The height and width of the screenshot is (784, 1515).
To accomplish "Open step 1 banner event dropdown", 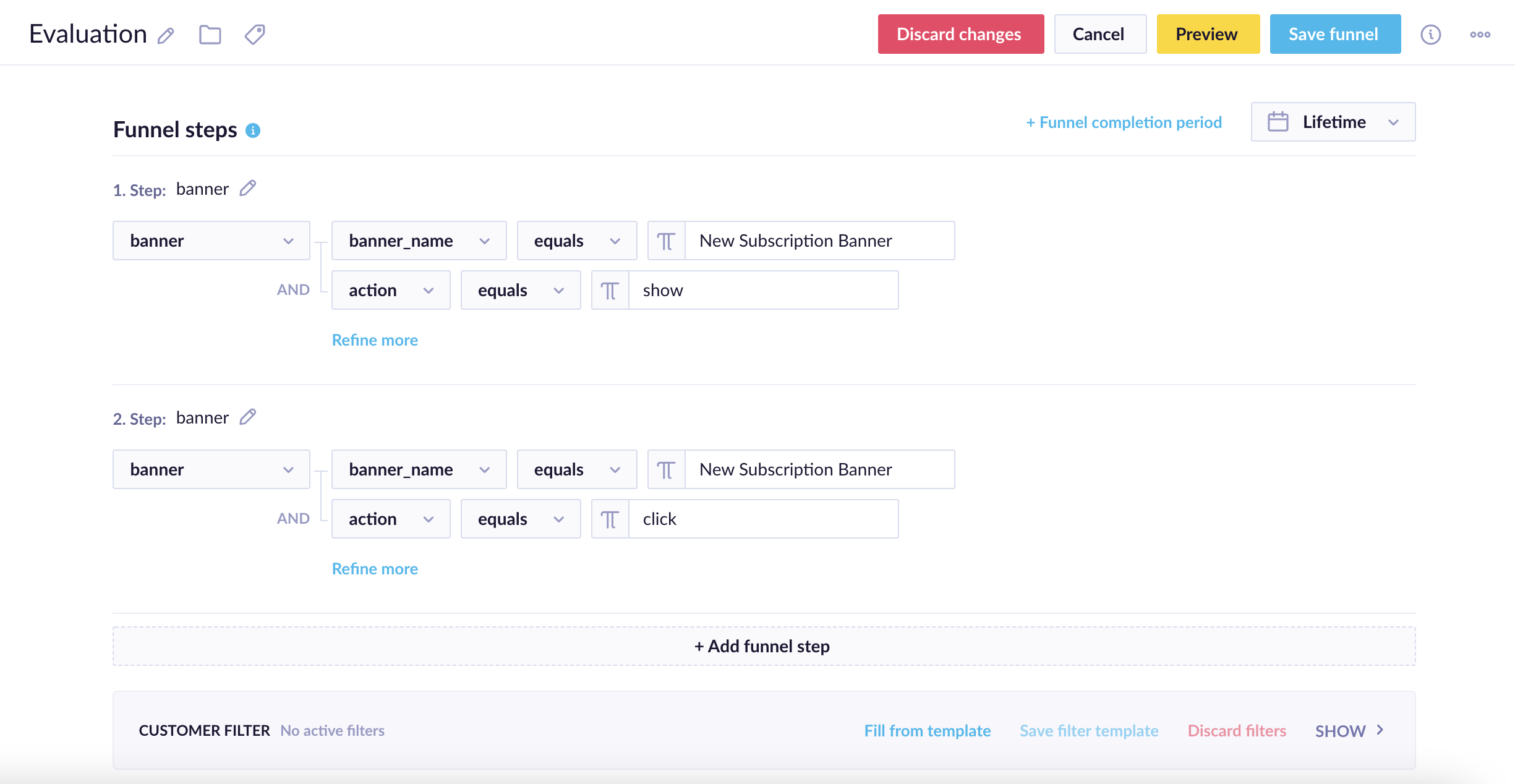I will (211, 241).
